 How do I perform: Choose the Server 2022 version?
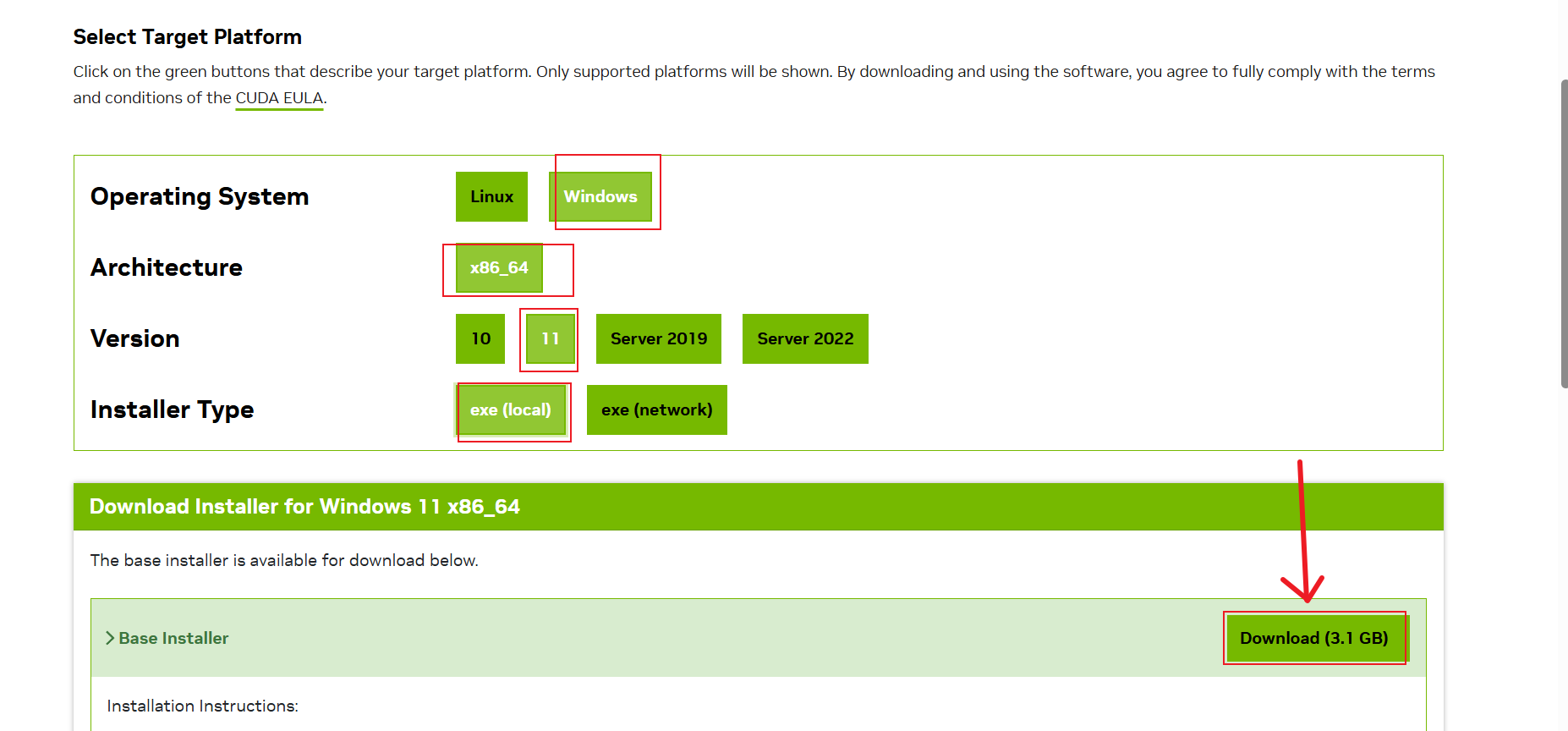coord(805,338)
